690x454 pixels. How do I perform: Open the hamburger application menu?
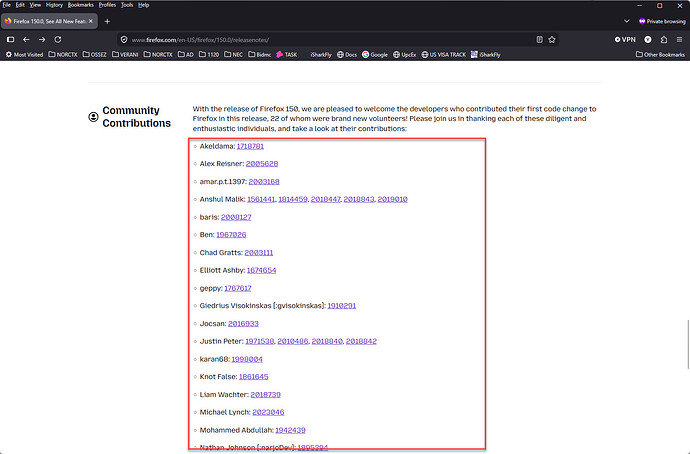point(679,40)
